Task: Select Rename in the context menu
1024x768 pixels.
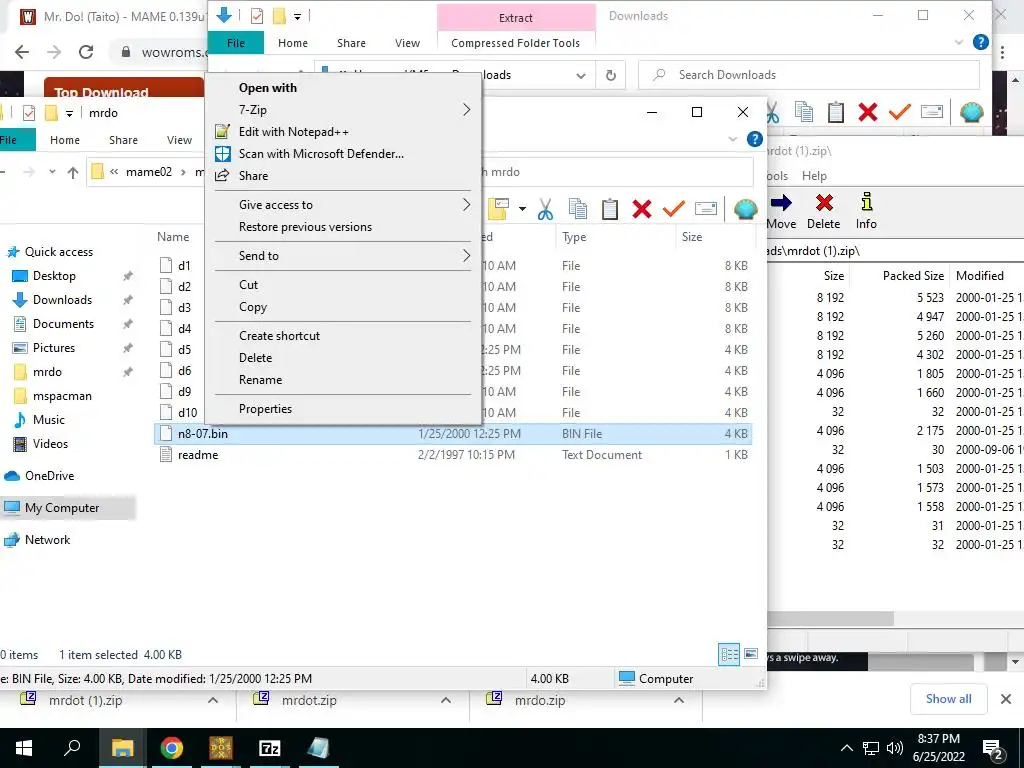Action: 344,380
